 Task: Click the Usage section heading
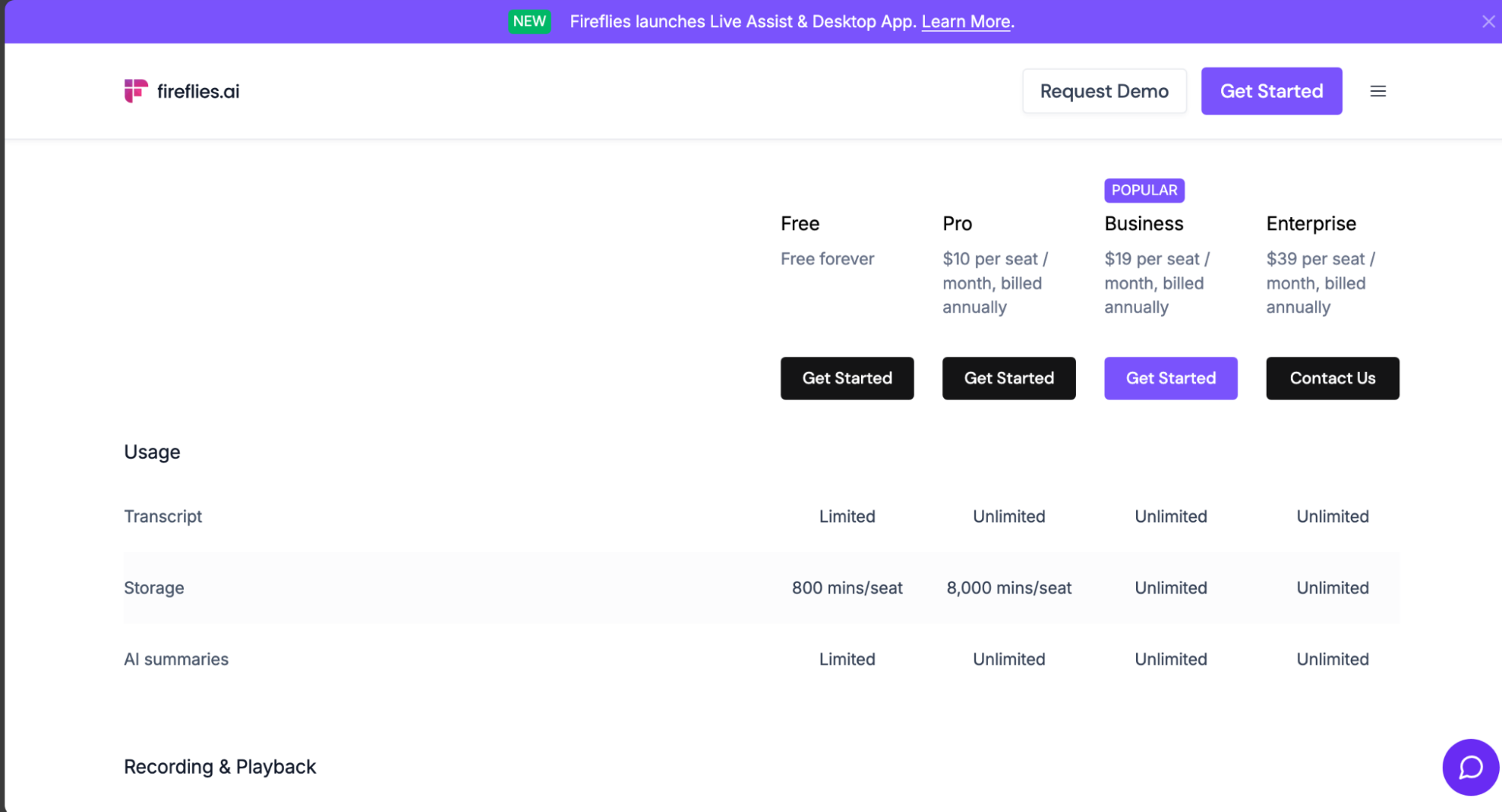(152, 452)
